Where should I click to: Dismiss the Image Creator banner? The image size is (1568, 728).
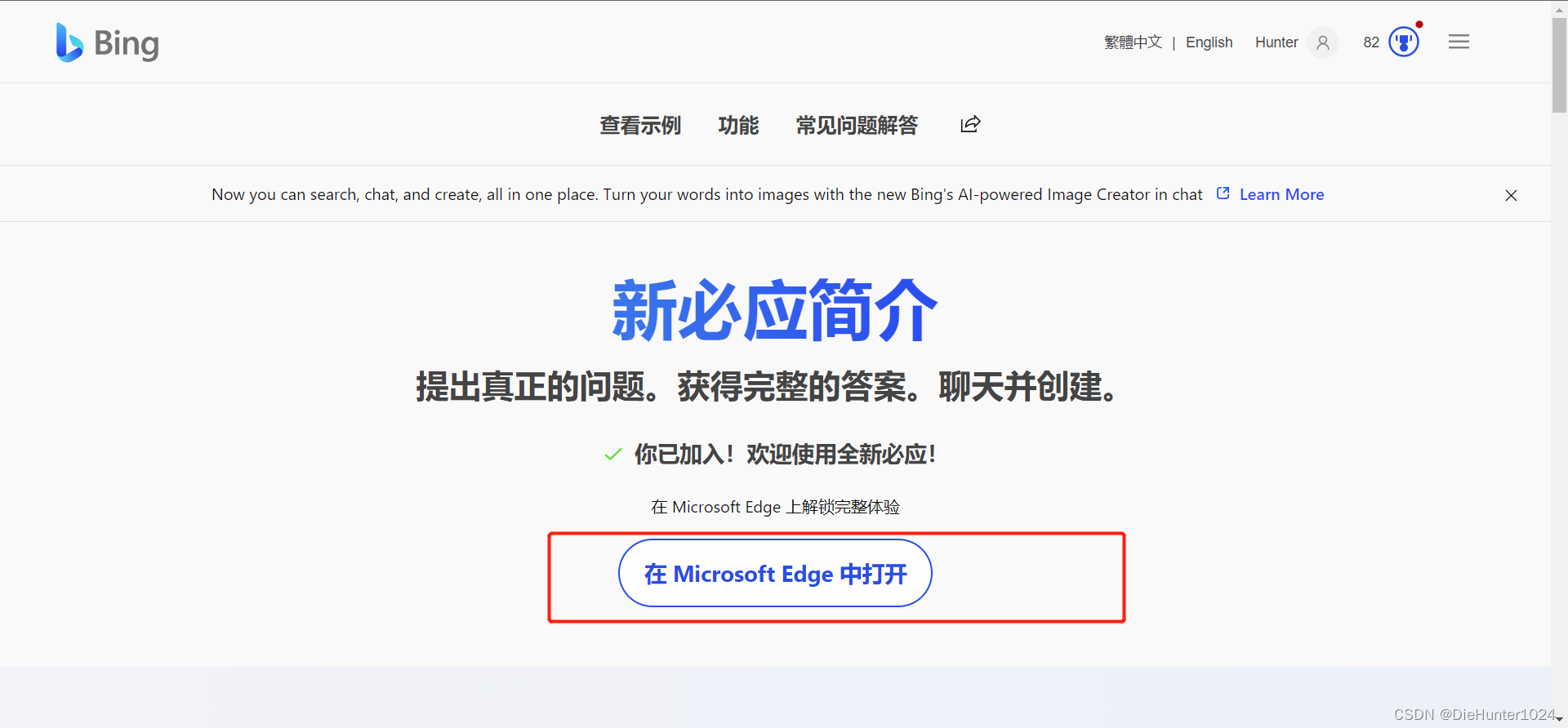1511,195
